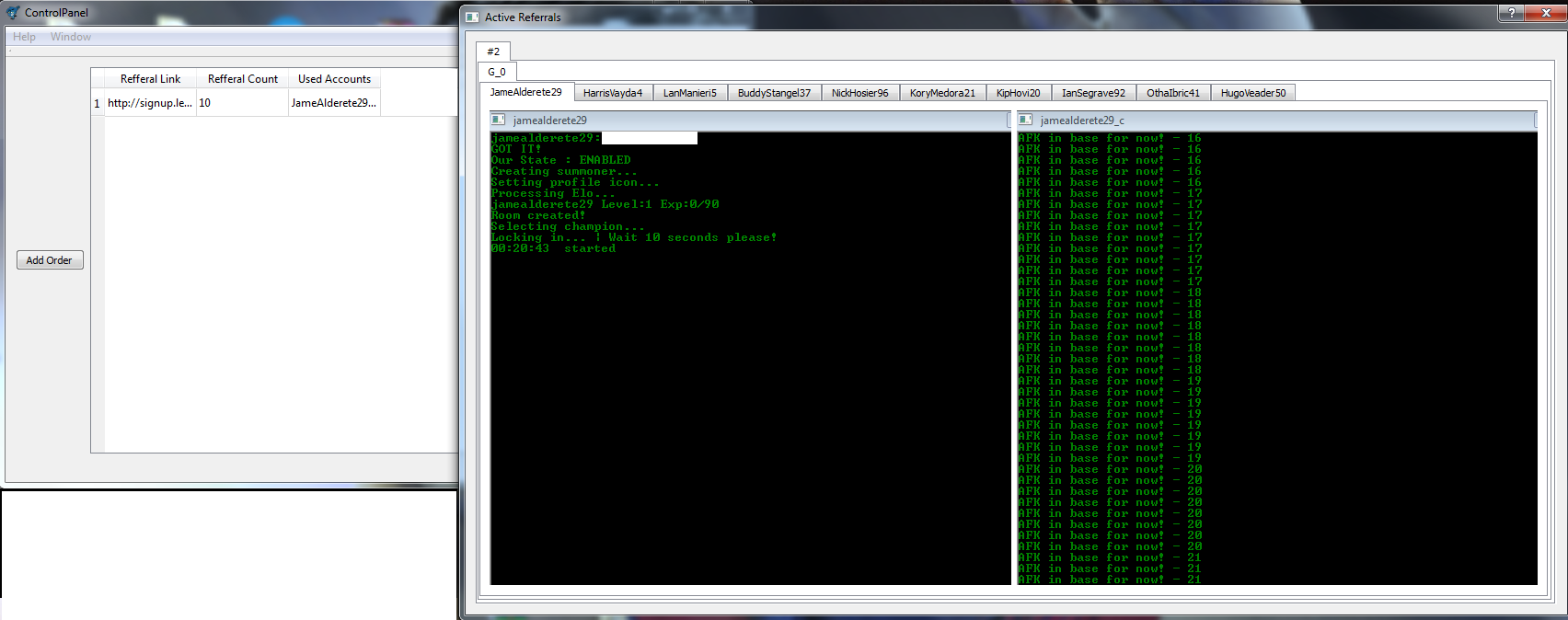Switch to the HugoVeader50 tab
The image size is (1568, 620).
[1253, 93]
